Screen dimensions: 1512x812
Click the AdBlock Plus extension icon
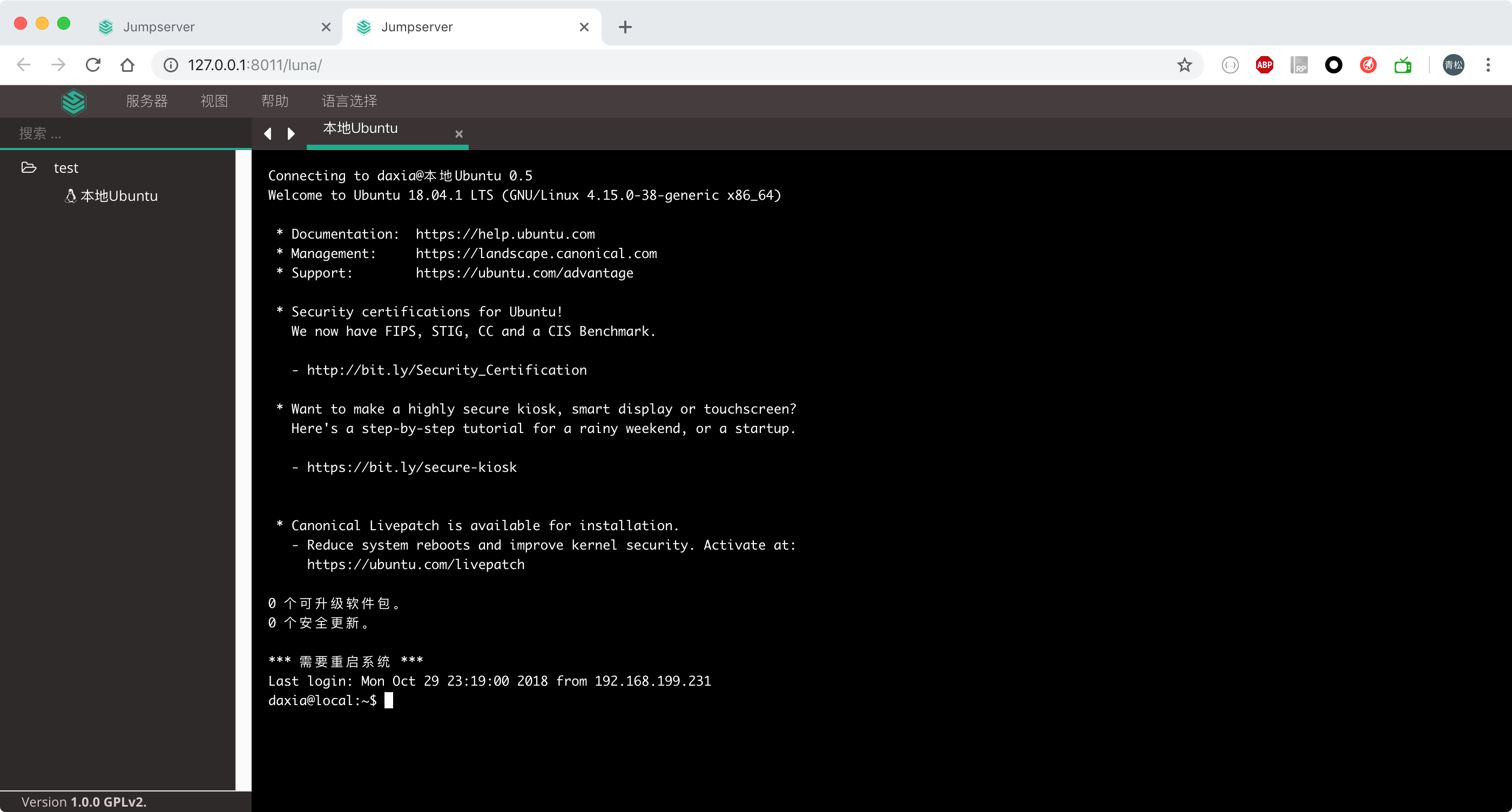coord(1264,65)
